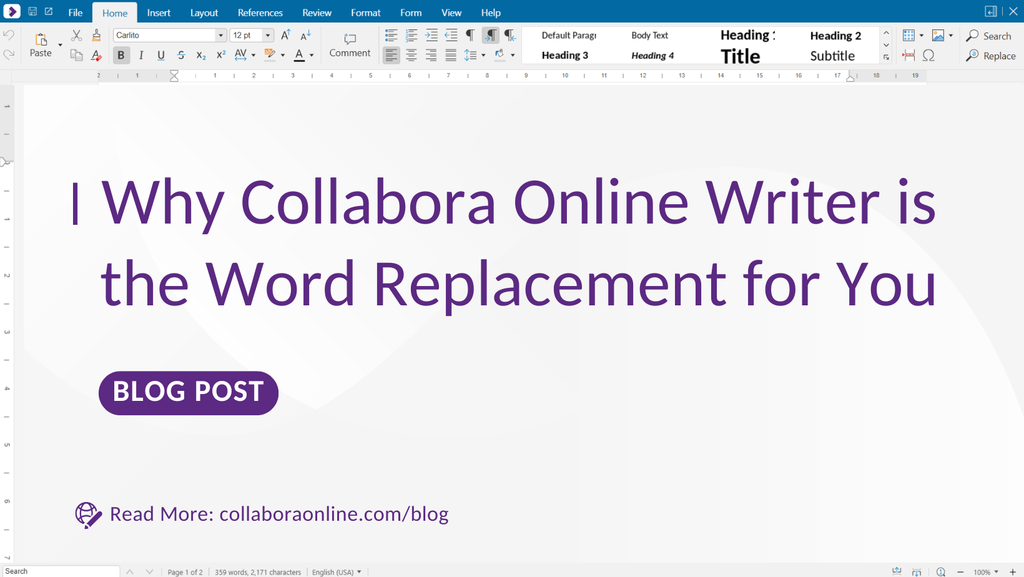Screen dimensions: 1024x577
Task: Toggle Strikethrough formatting
Action: click(x=181, y=55)
